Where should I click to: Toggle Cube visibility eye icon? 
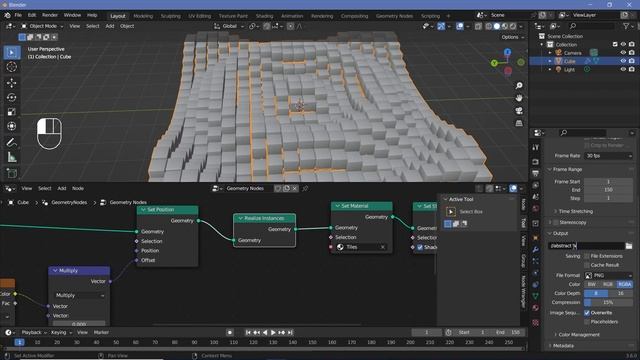623,61
